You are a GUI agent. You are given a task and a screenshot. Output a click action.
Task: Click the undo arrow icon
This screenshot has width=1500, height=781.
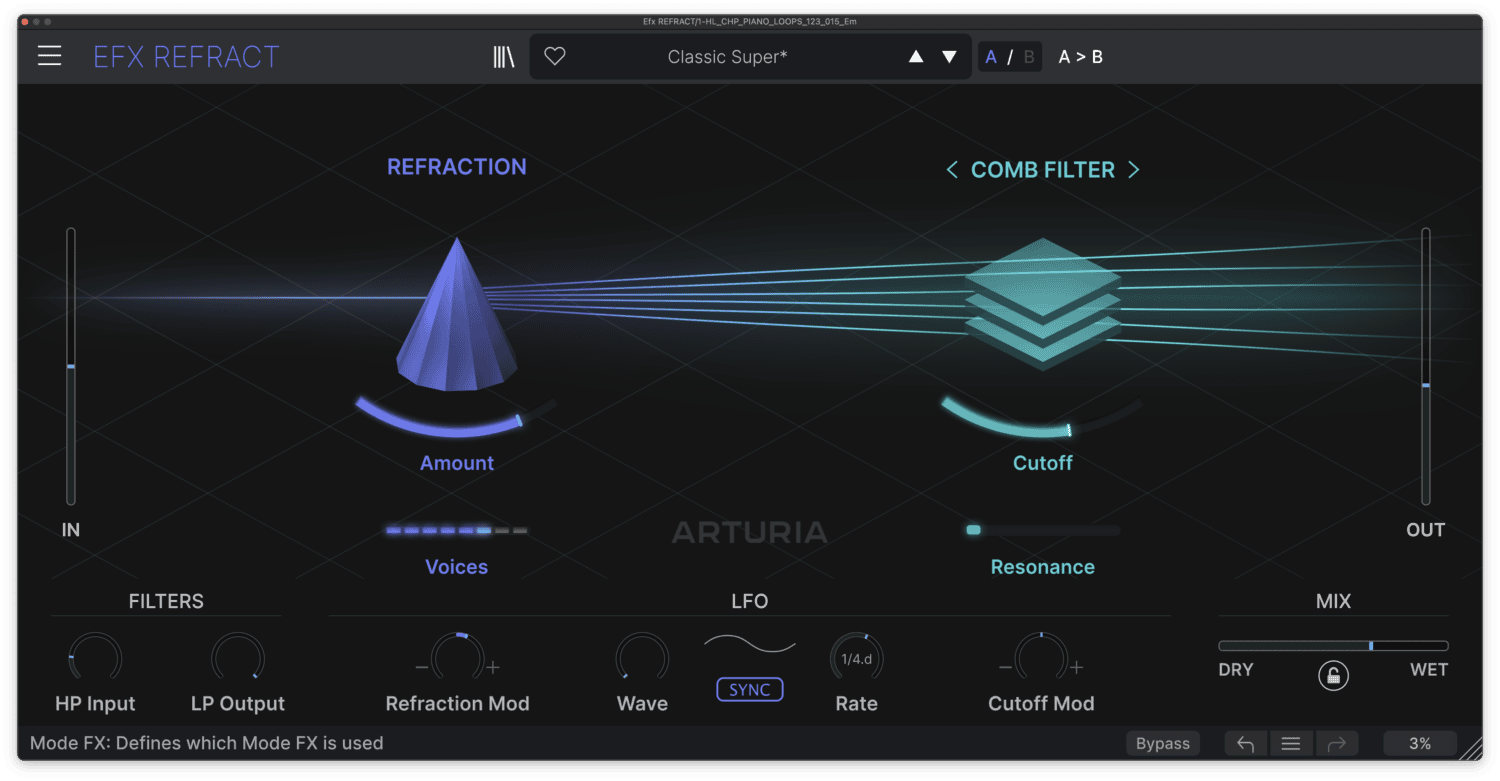coord(1246,743)
